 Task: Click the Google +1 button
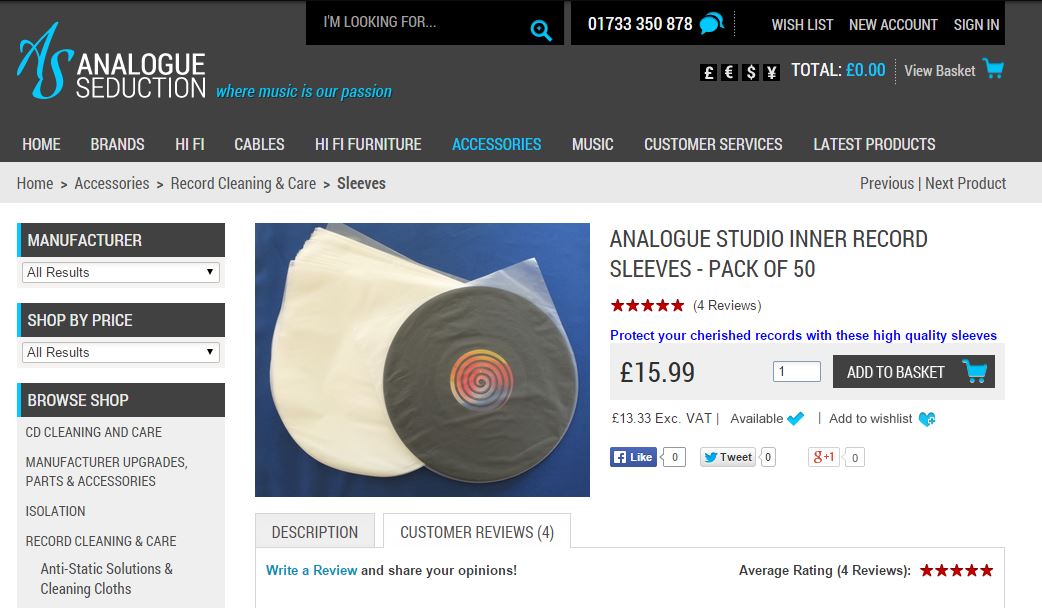coord(824,457)
